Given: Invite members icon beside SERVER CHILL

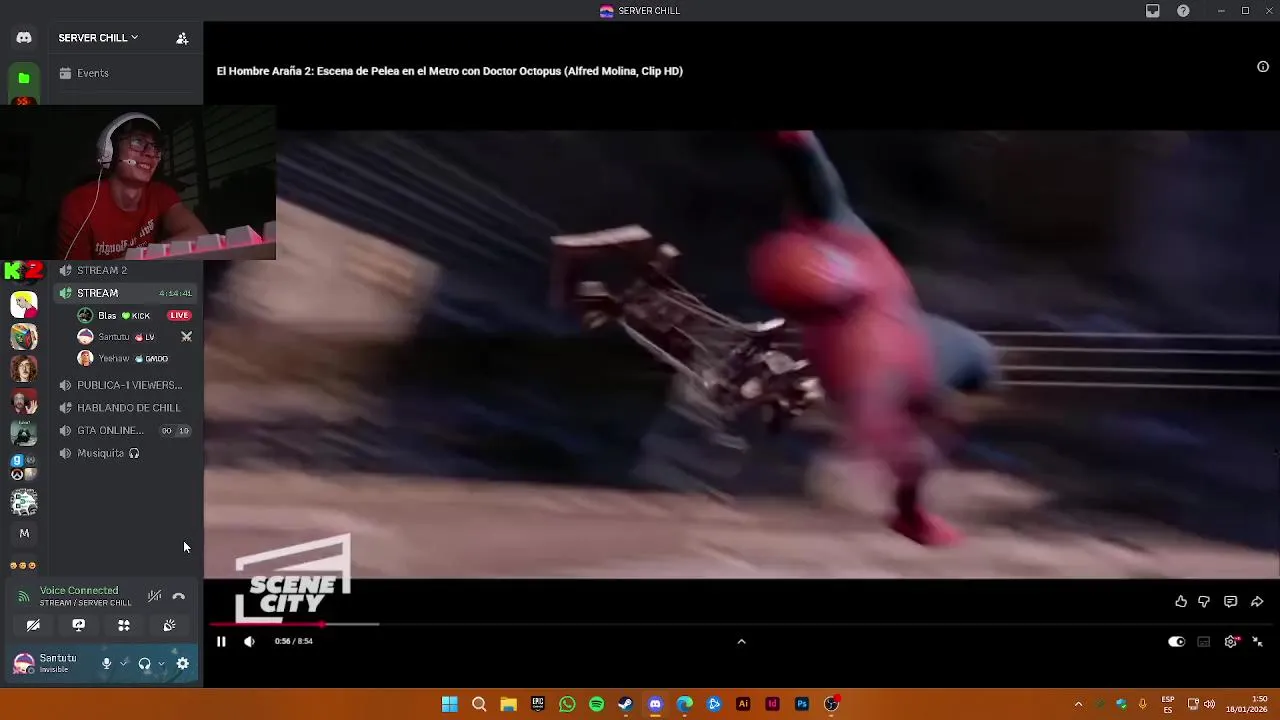Looking at the screenshot, I should pyautogui.click(x=182, y=38).
